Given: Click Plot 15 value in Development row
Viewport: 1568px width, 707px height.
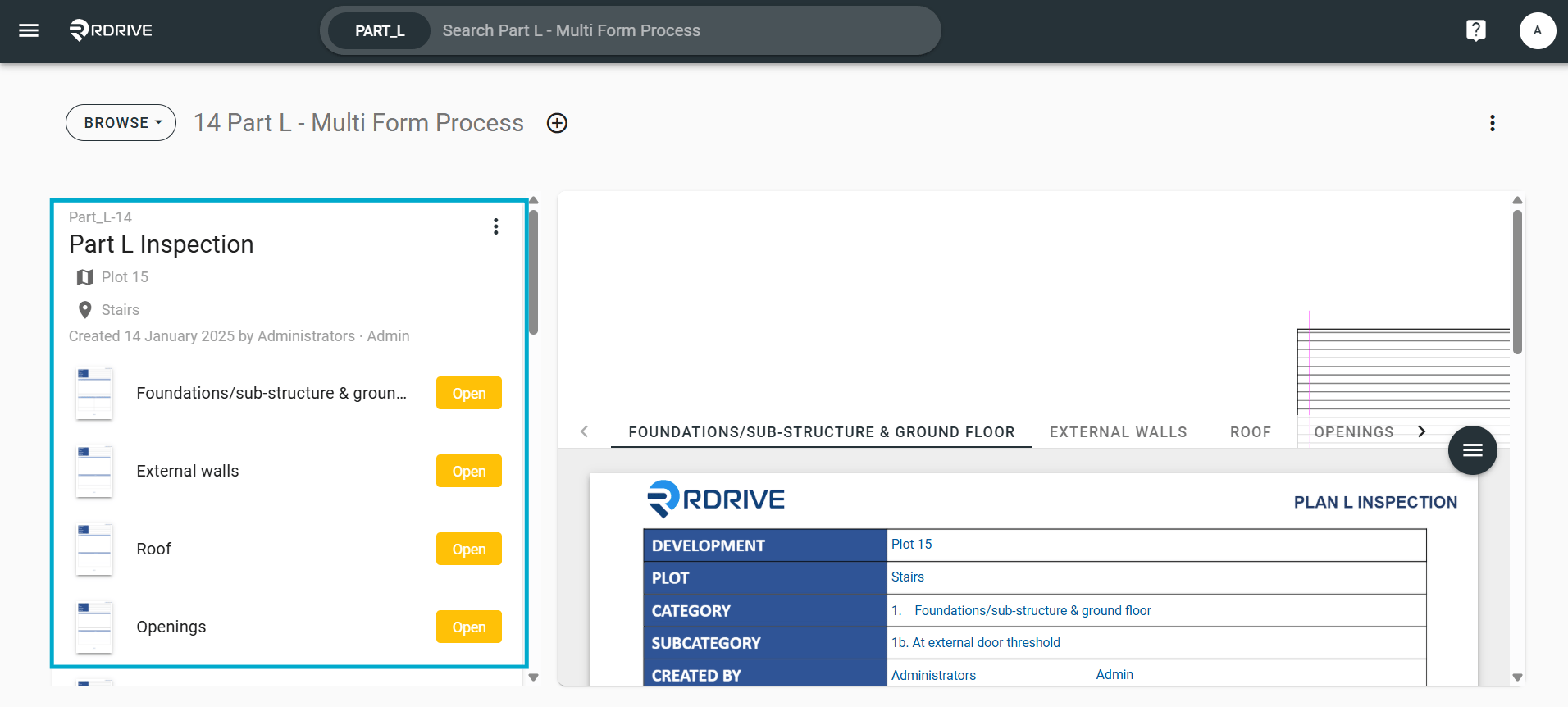Looking at the screenshot, I should coord(911,545).
